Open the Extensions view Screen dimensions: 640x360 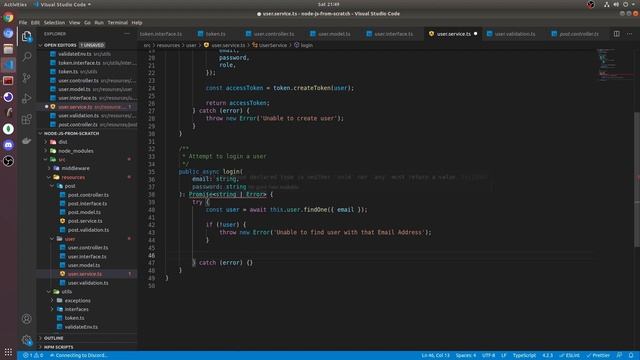27,119
